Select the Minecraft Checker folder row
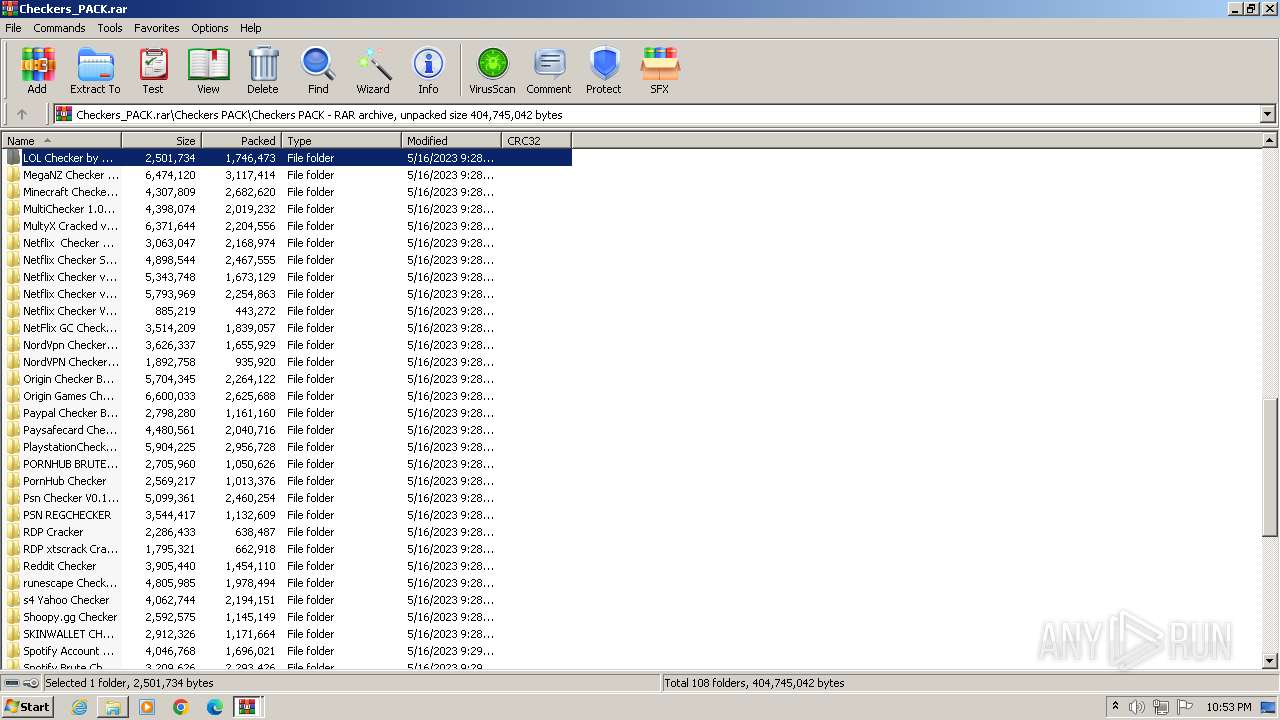Viewport: 1280px width, 720px height. tap(287, 192)
